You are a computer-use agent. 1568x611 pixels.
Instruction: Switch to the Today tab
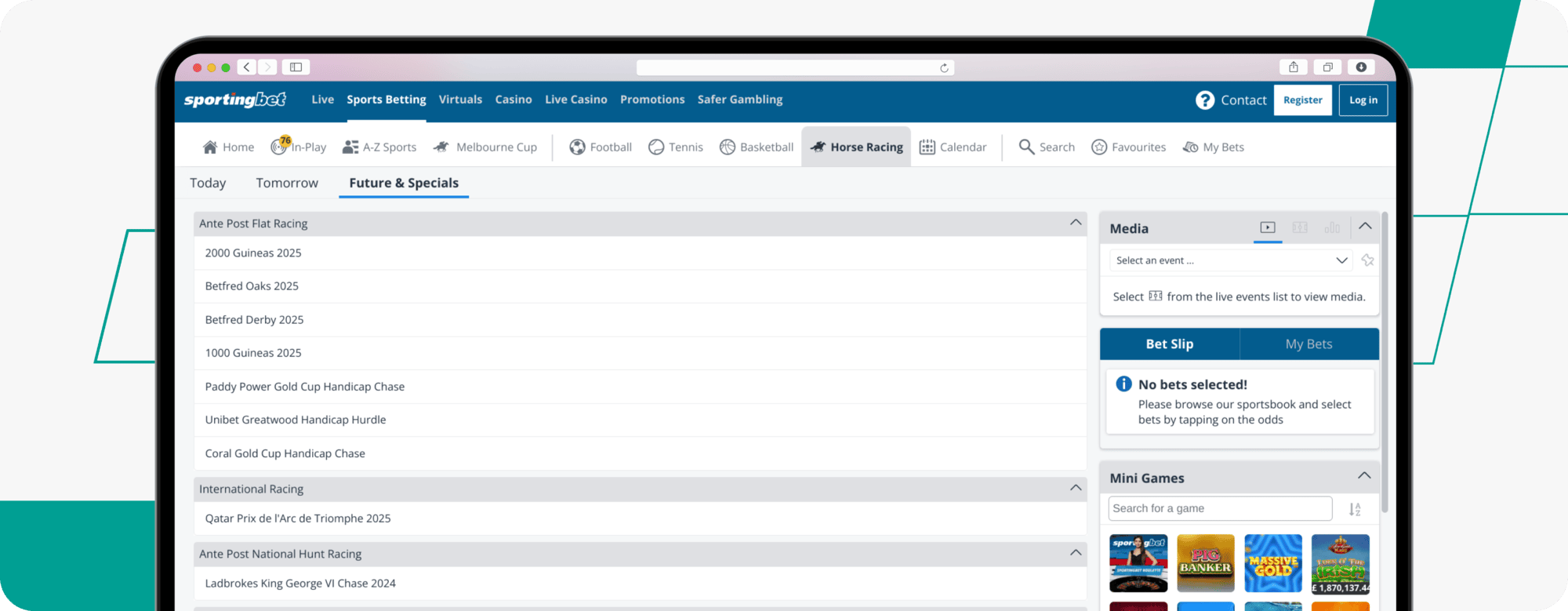(x=208, y=183)
